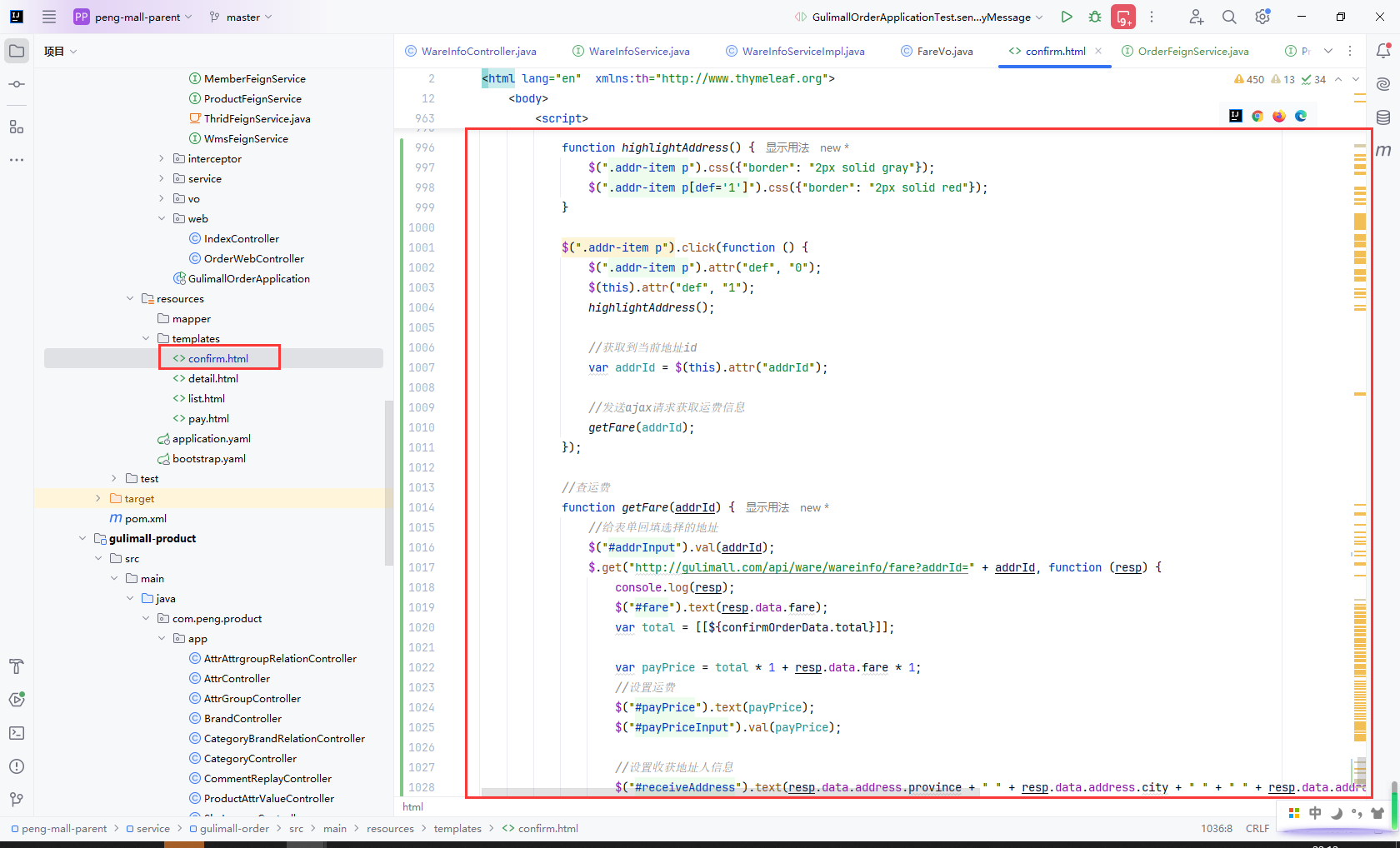
Task: Open editor tab options vertical dots
Action: coord(1350,51)
